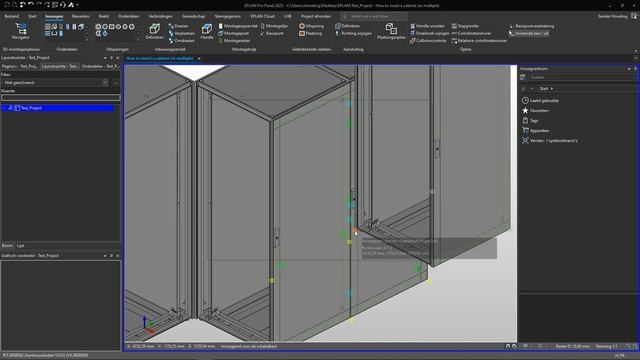Click Coördinateninvoer option

(471, 33)
